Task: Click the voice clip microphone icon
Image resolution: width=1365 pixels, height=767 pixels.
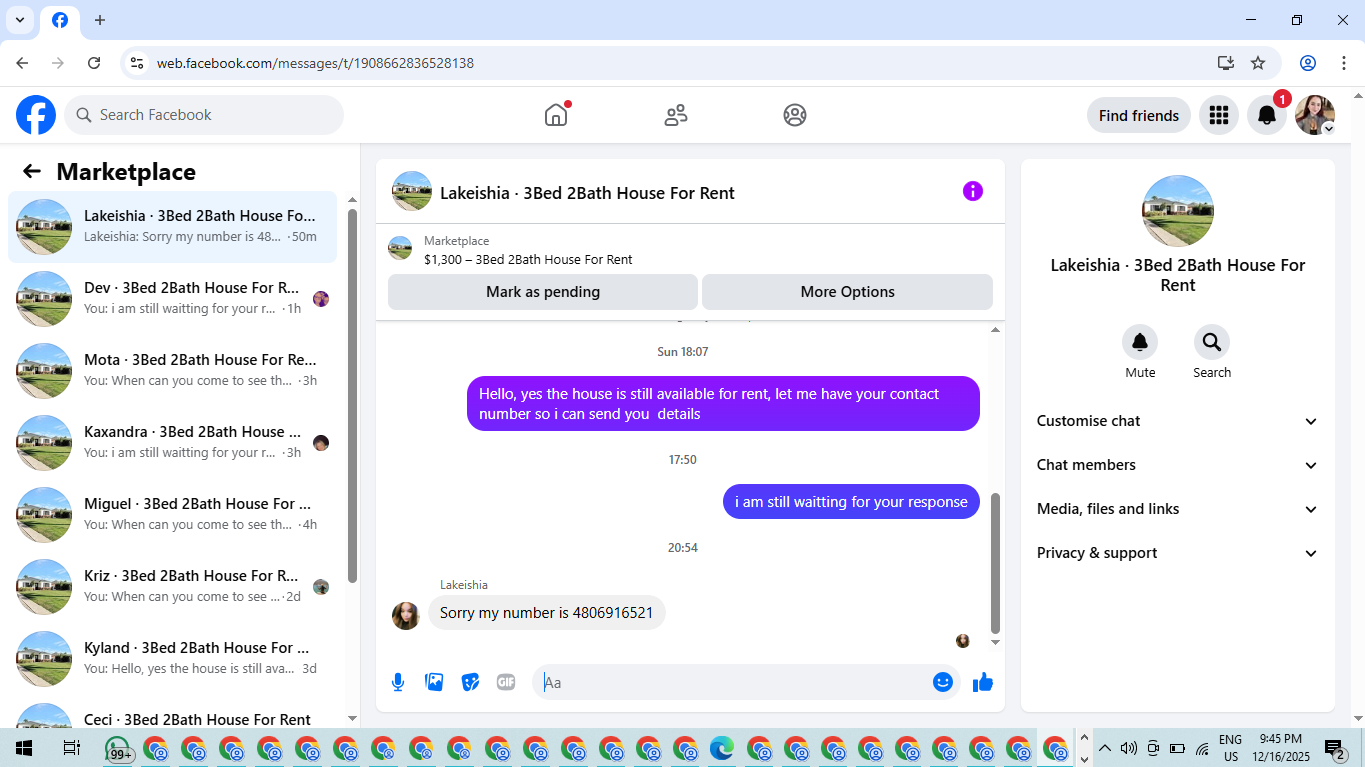Action: [x=398, y=682]
